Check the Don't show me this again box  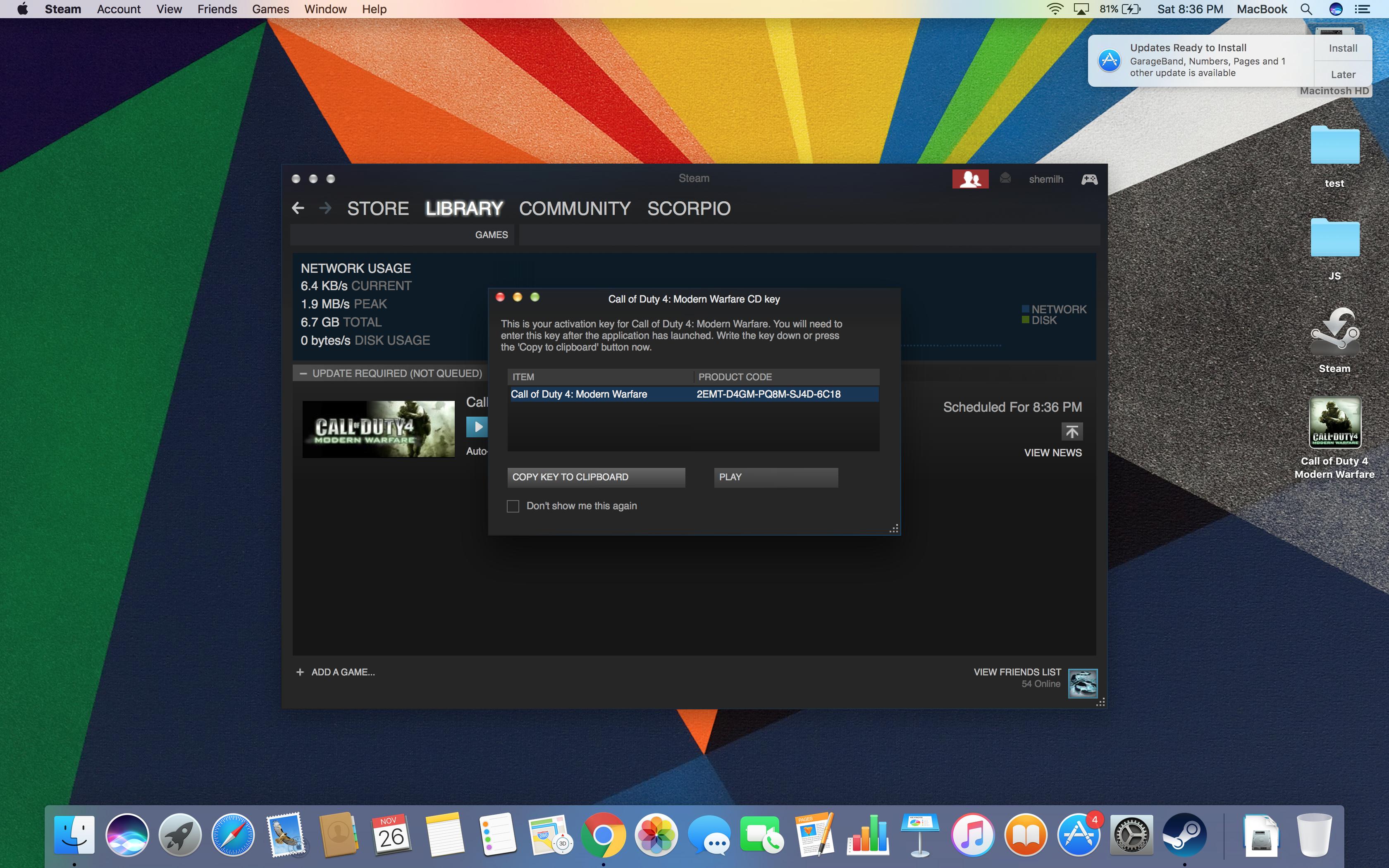point(513,506)
